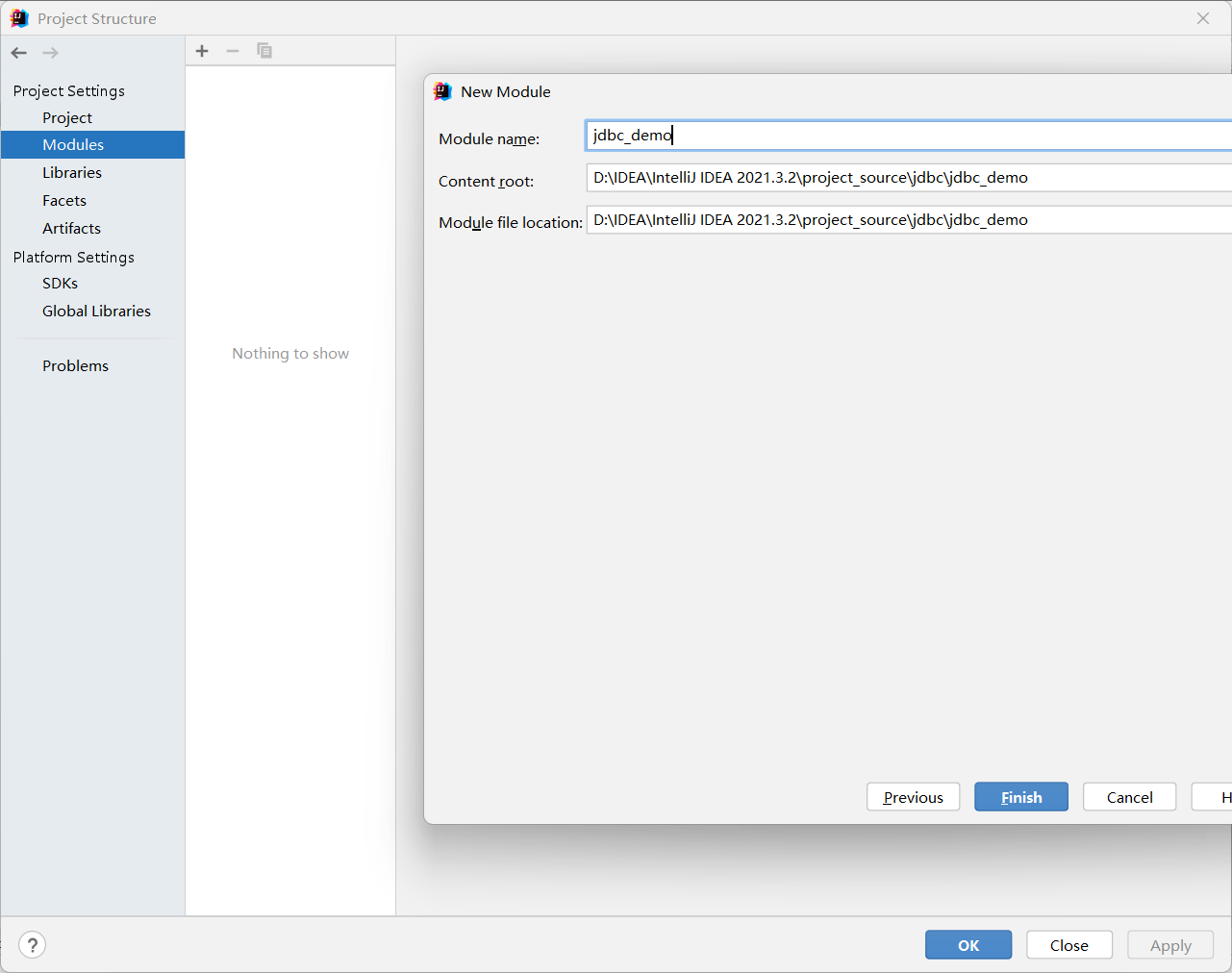Click the disabled Apply button
This screenshot has width=1232, height=973.
click(1170, 945)
